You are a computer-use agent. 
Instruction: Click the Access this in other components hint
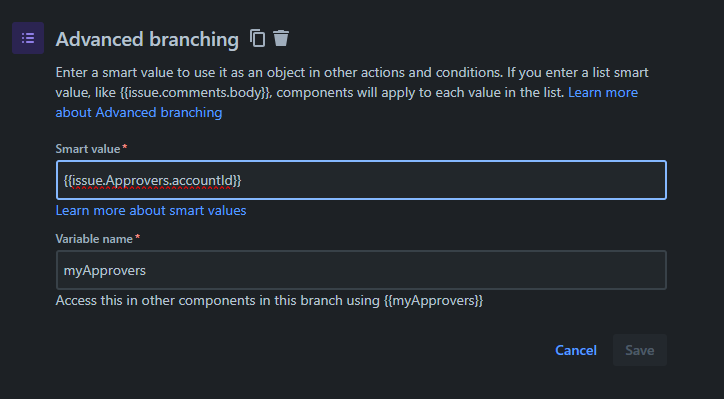(269, 301)
